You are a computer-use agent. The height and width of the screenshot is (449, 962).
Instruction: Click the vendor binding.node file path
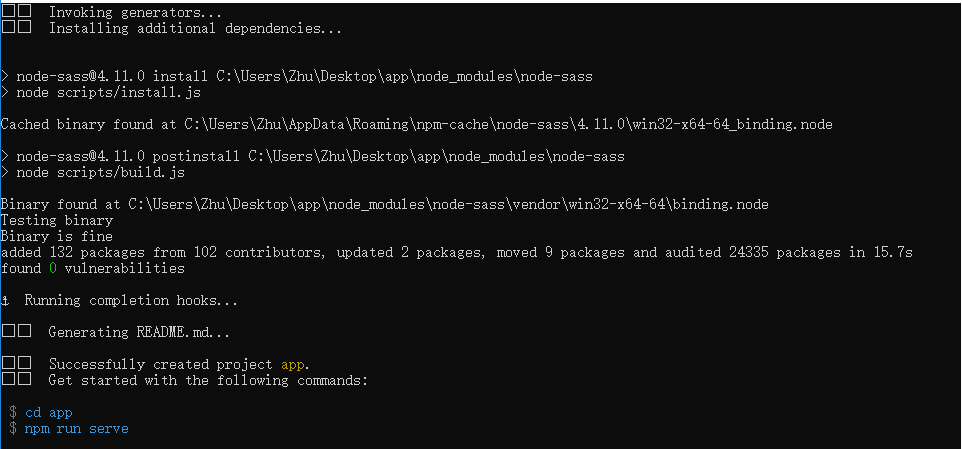[x=447, y=204]
